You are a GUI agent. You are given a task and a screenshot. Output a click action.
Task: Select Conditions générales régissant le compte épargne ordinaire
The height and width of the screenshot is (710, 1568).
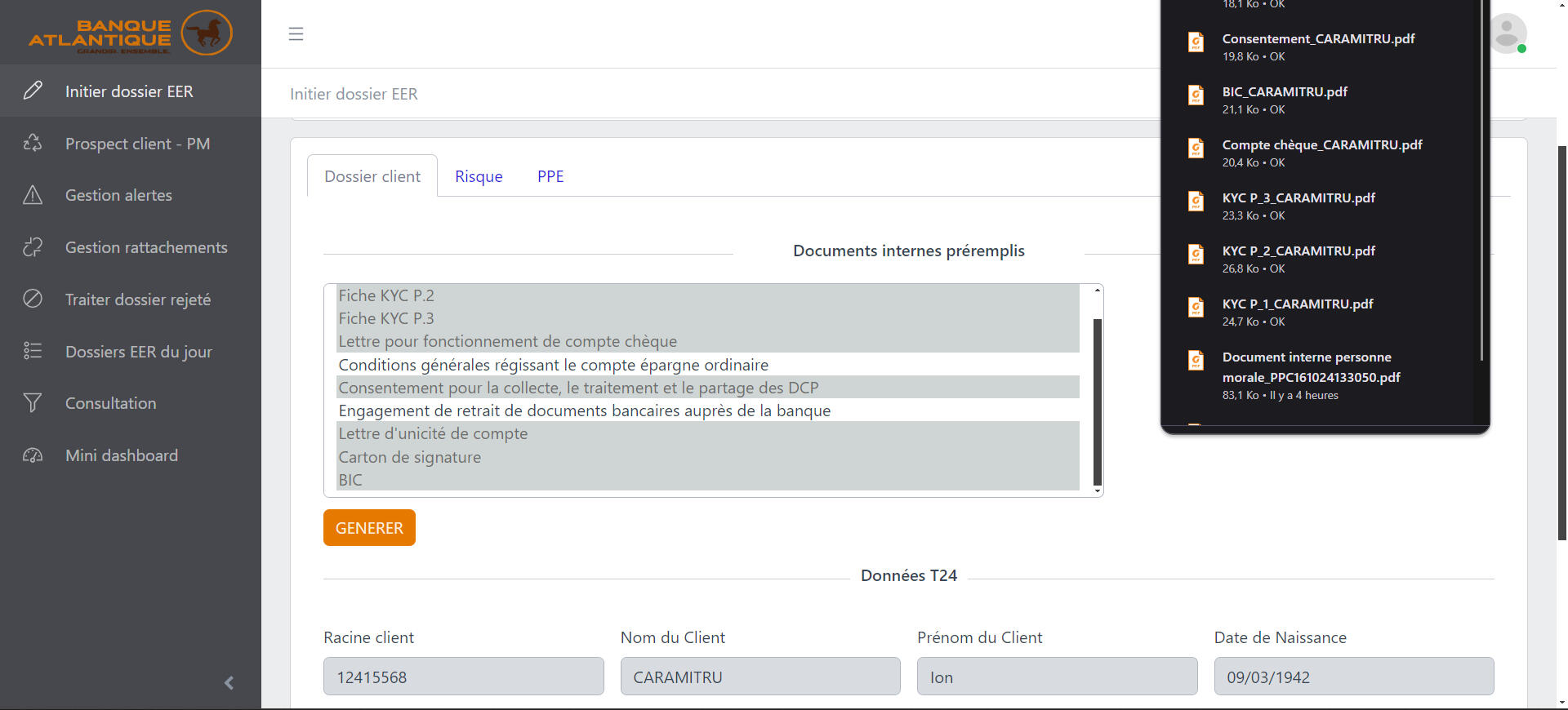coord(553,365)
